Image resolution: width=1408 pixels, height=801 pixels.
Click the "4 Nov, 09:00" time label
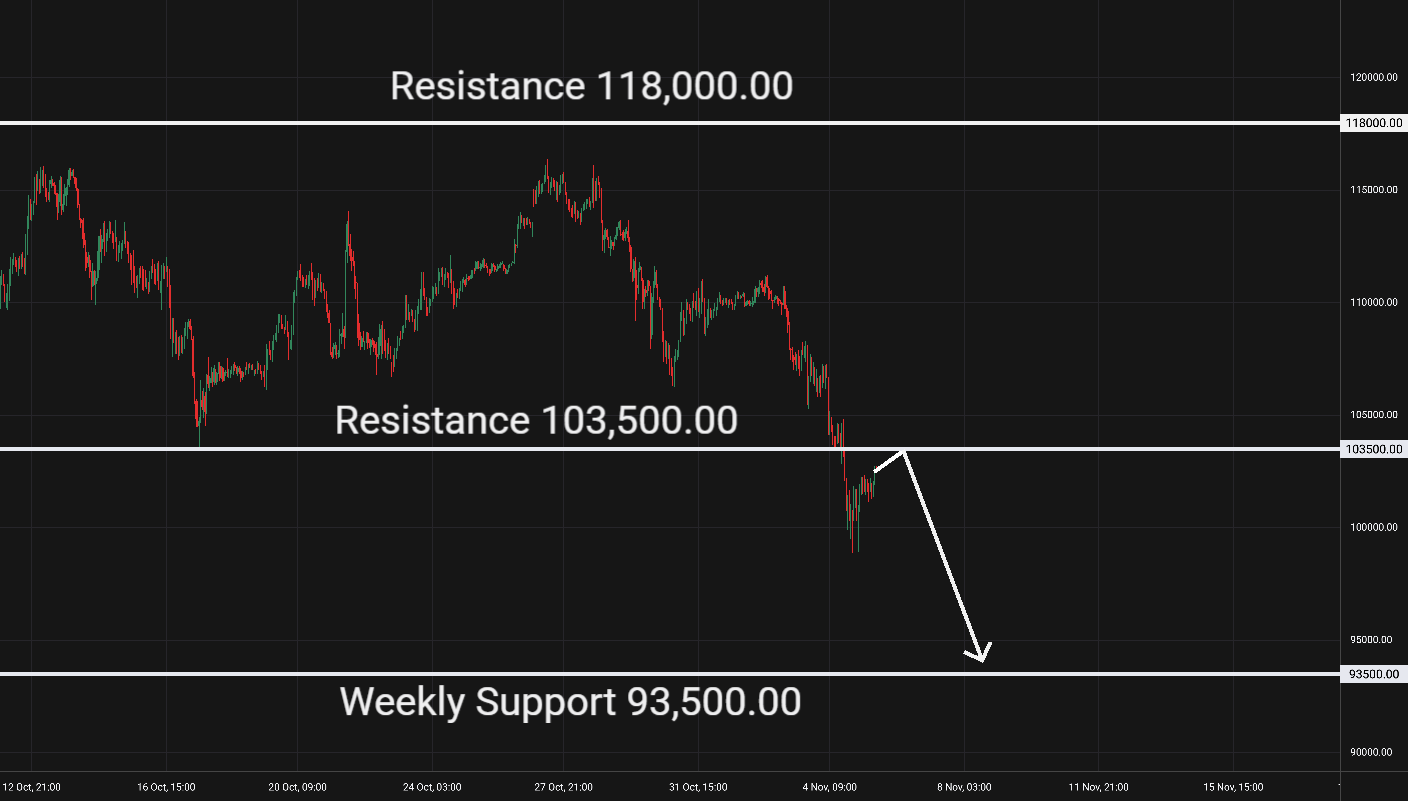click(831, 787)
